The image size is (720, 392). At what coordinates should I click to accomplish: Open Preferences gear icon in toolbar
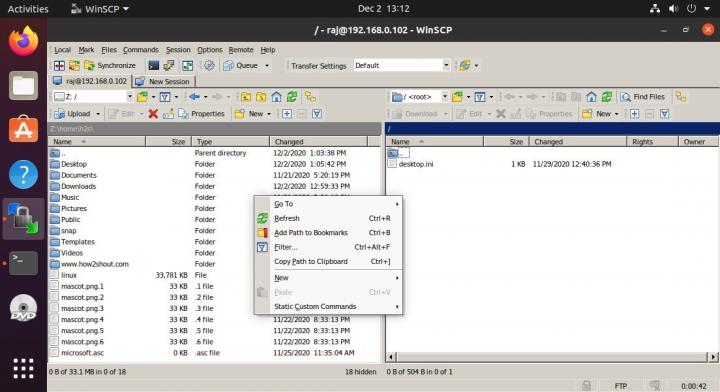pyautogui.click(x=209, y=66)
